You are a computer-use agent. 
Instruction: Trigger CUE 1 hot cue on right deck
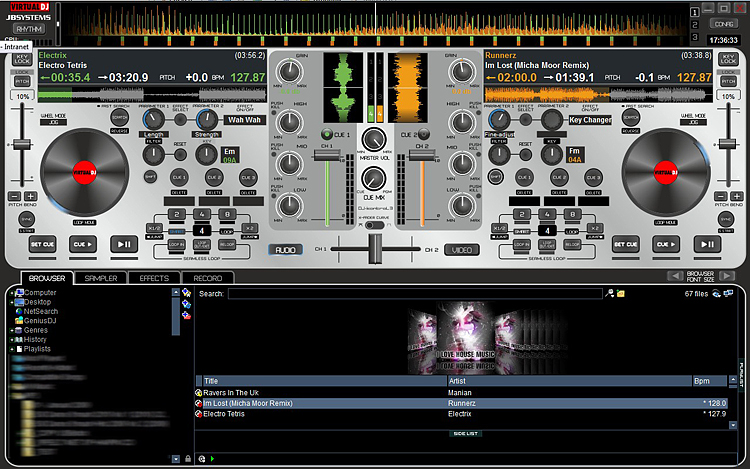(524, 177)
